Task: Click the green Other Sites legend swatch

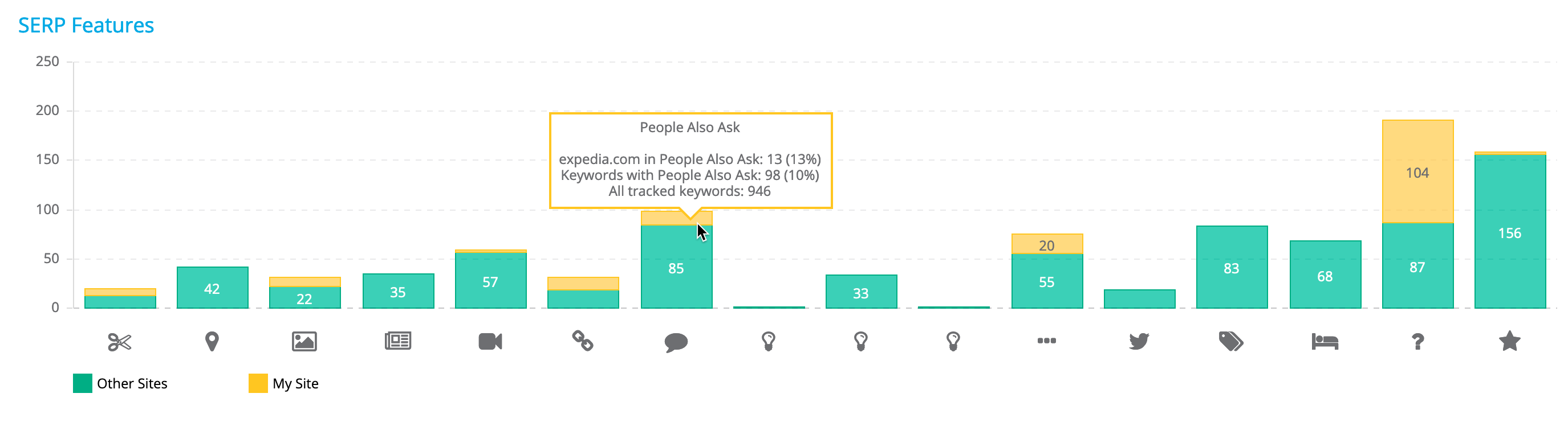Action: (x=83, y=383)
